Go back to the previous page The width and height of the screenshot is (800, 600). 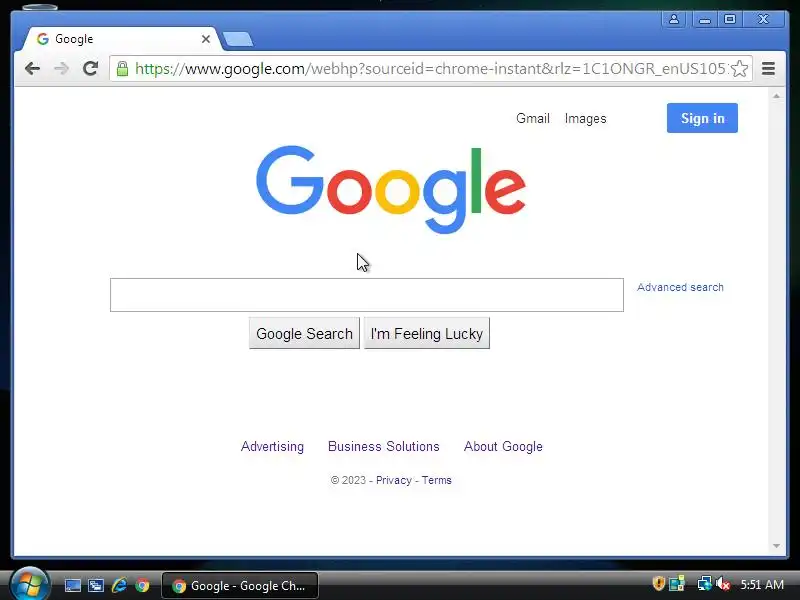[x=32, y=68]
